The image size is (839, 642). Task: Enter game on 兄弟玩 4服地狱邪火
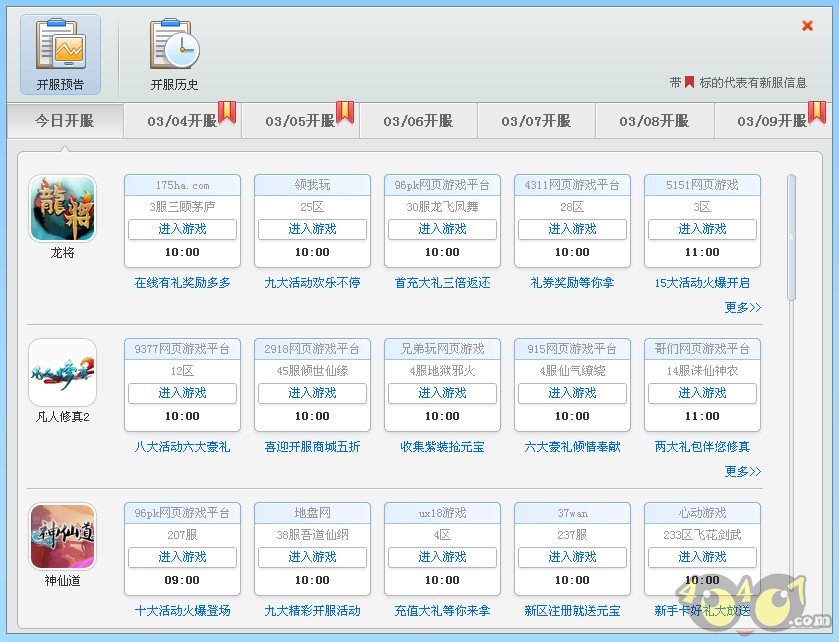443,393
